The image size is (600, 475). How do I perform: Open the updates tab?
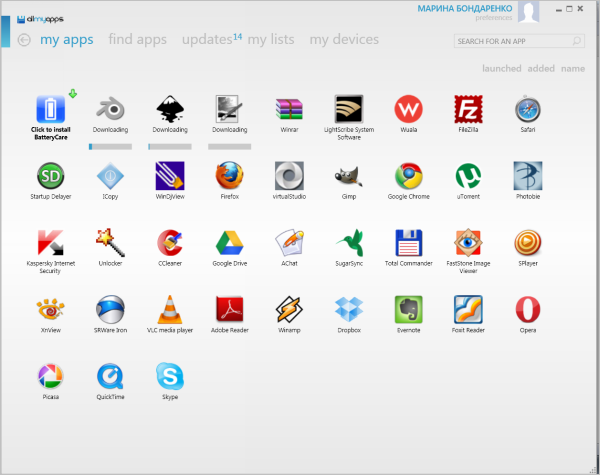pos(212,39)
